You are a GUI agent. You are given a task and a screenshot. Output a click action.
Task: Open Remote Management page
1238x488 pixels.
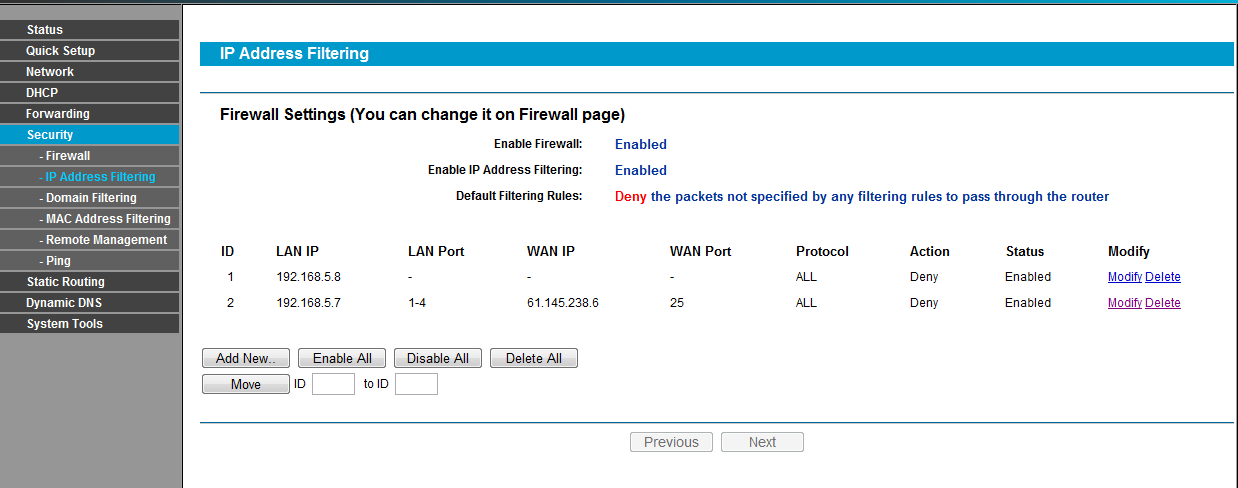point(106,240)
